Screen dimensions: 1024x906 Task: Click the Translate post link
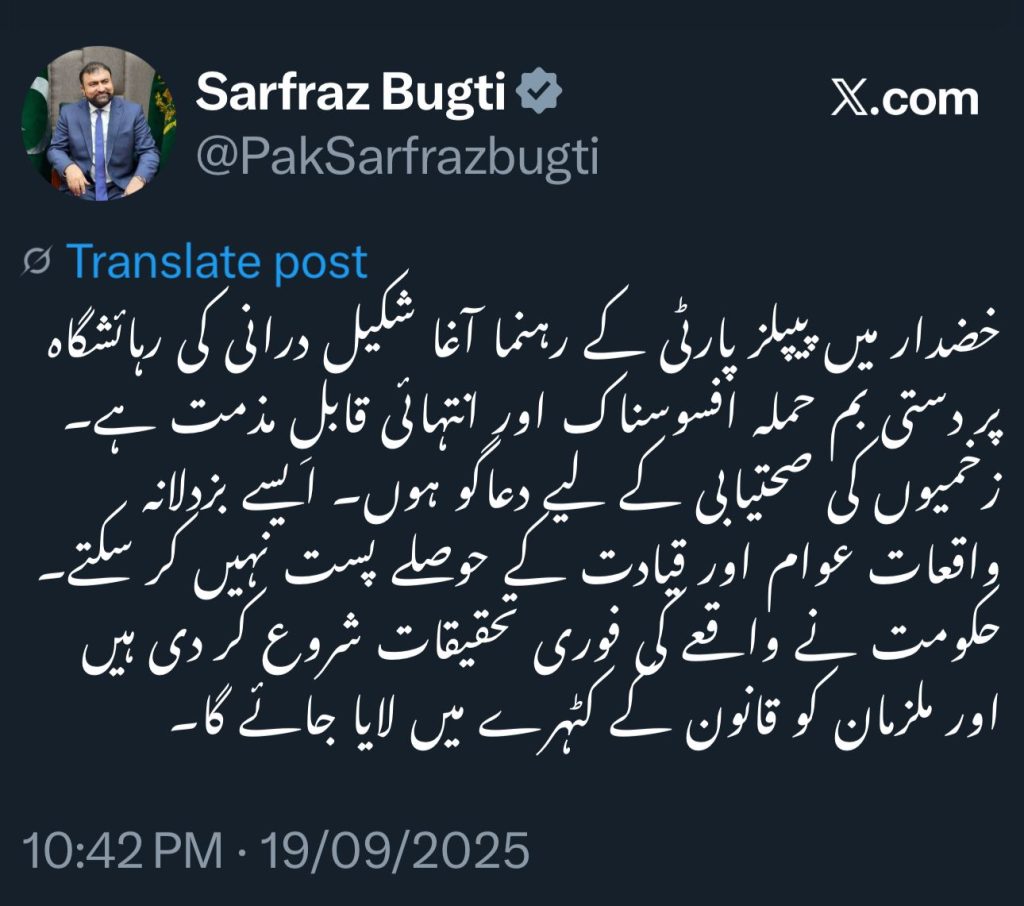[217, 261]
